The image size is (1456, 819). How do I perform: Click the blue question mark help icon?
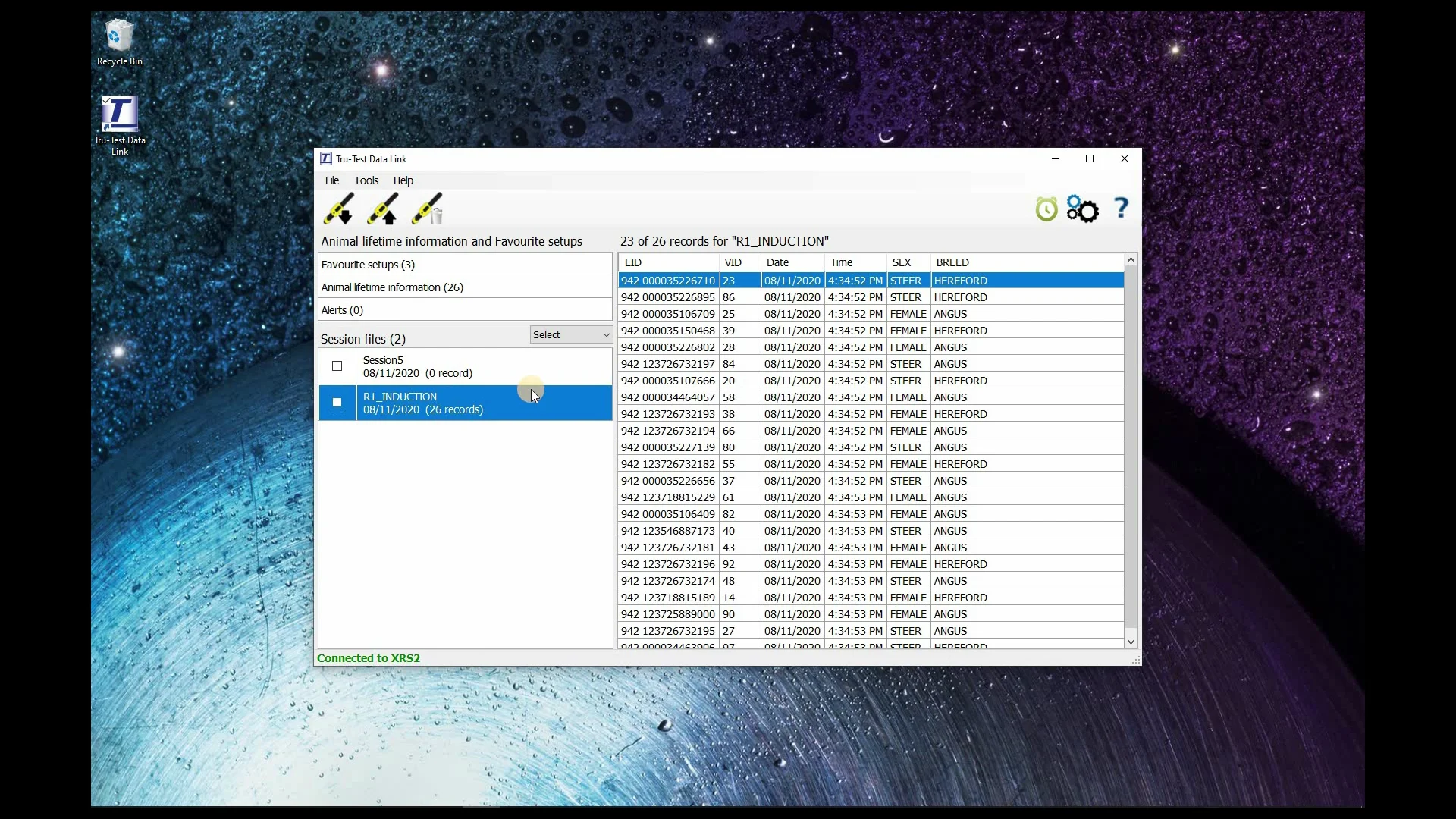[1121, 208]
